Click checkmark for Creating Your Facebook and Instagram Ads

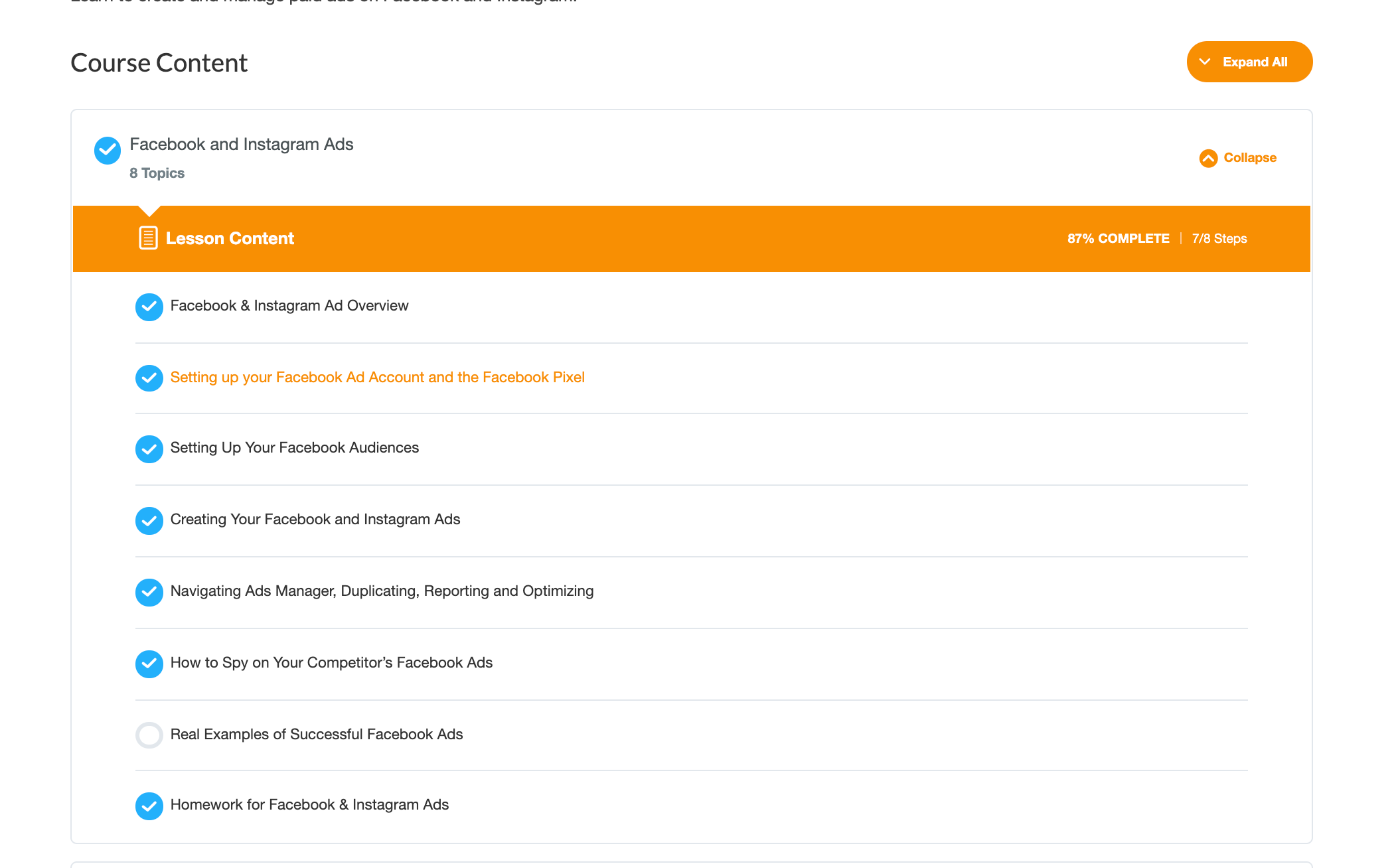coord(149,521)
